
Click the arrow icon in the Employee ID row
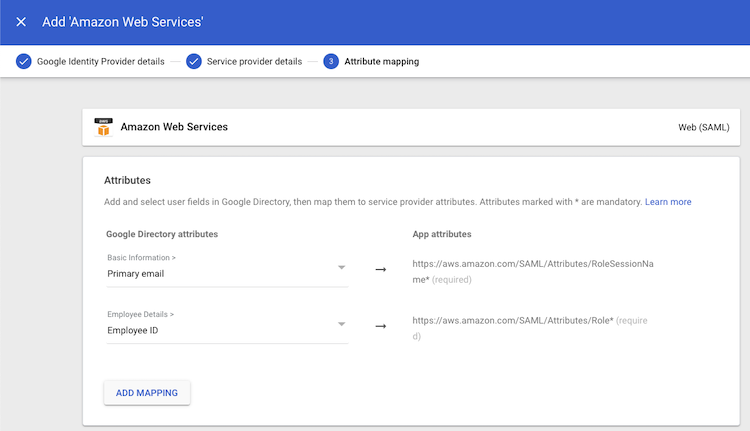click(x=381, y=326)
